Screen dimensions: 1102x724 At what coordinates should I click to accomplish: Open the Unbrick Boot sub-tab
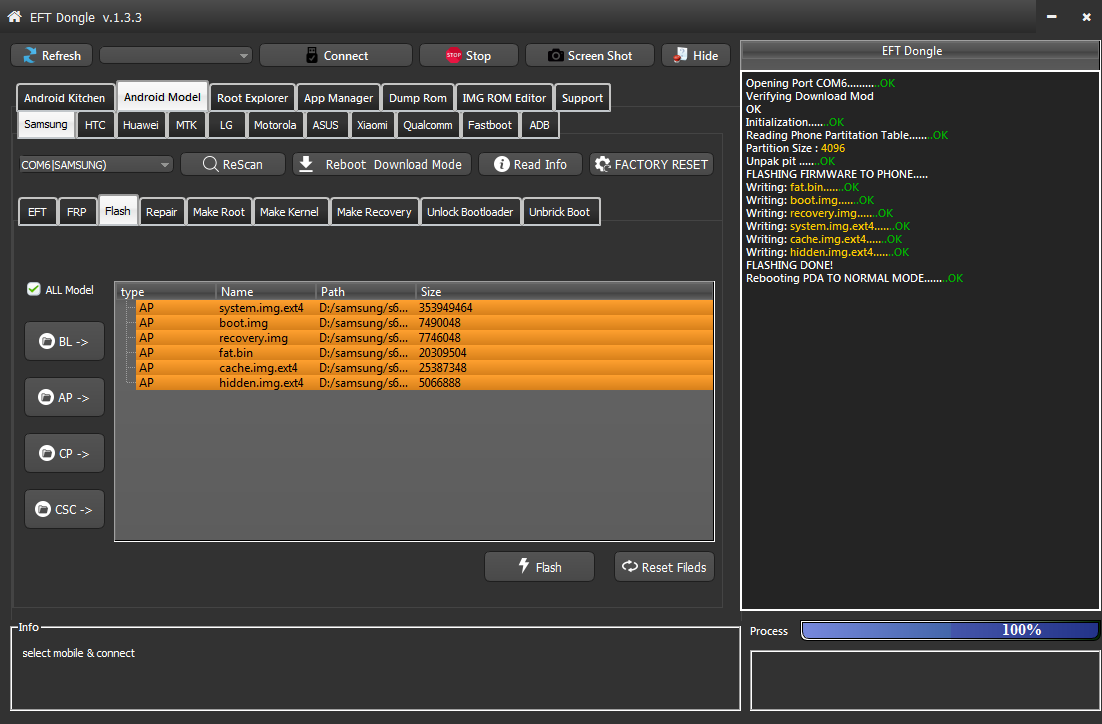click(559, 212)
